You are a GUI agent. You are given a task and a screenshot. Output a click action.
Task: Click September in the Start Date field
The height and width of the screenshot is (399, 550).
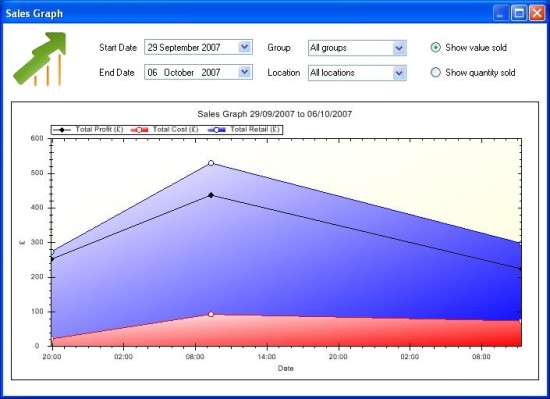pos(179,47)
